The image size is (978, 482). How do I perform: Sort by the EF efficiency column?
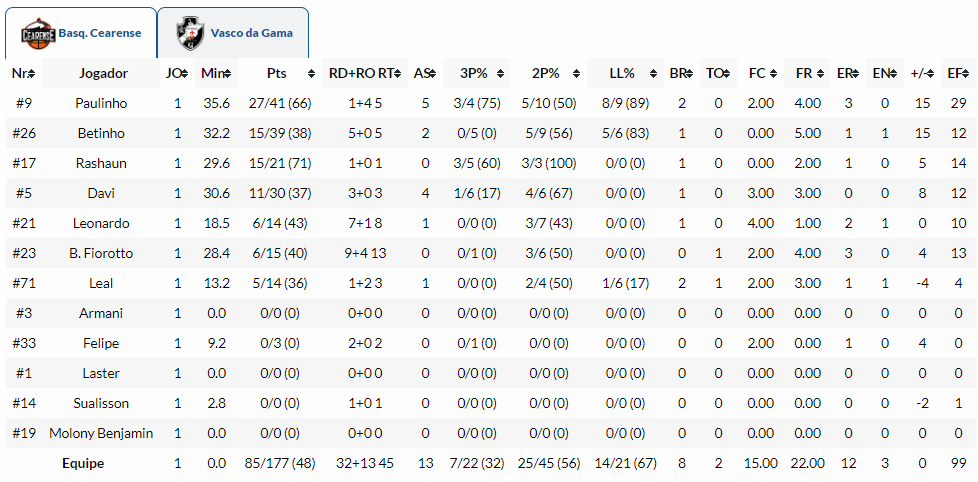coord(958,73)
